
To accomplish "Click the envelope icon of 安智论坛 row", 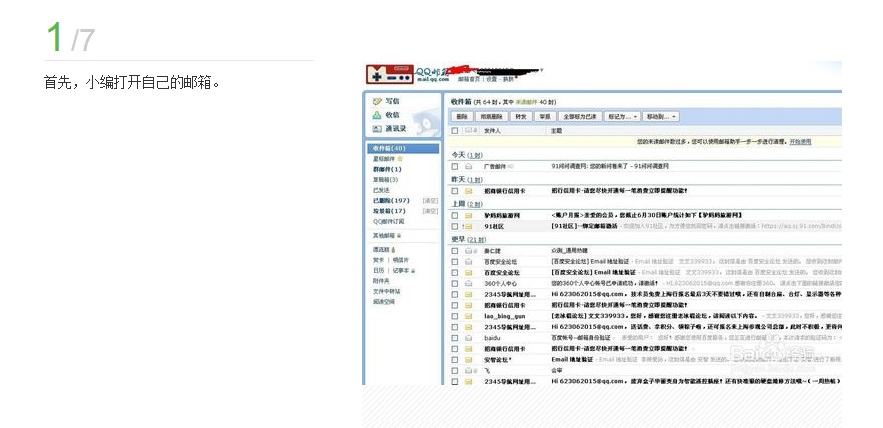I will [469, 360].
